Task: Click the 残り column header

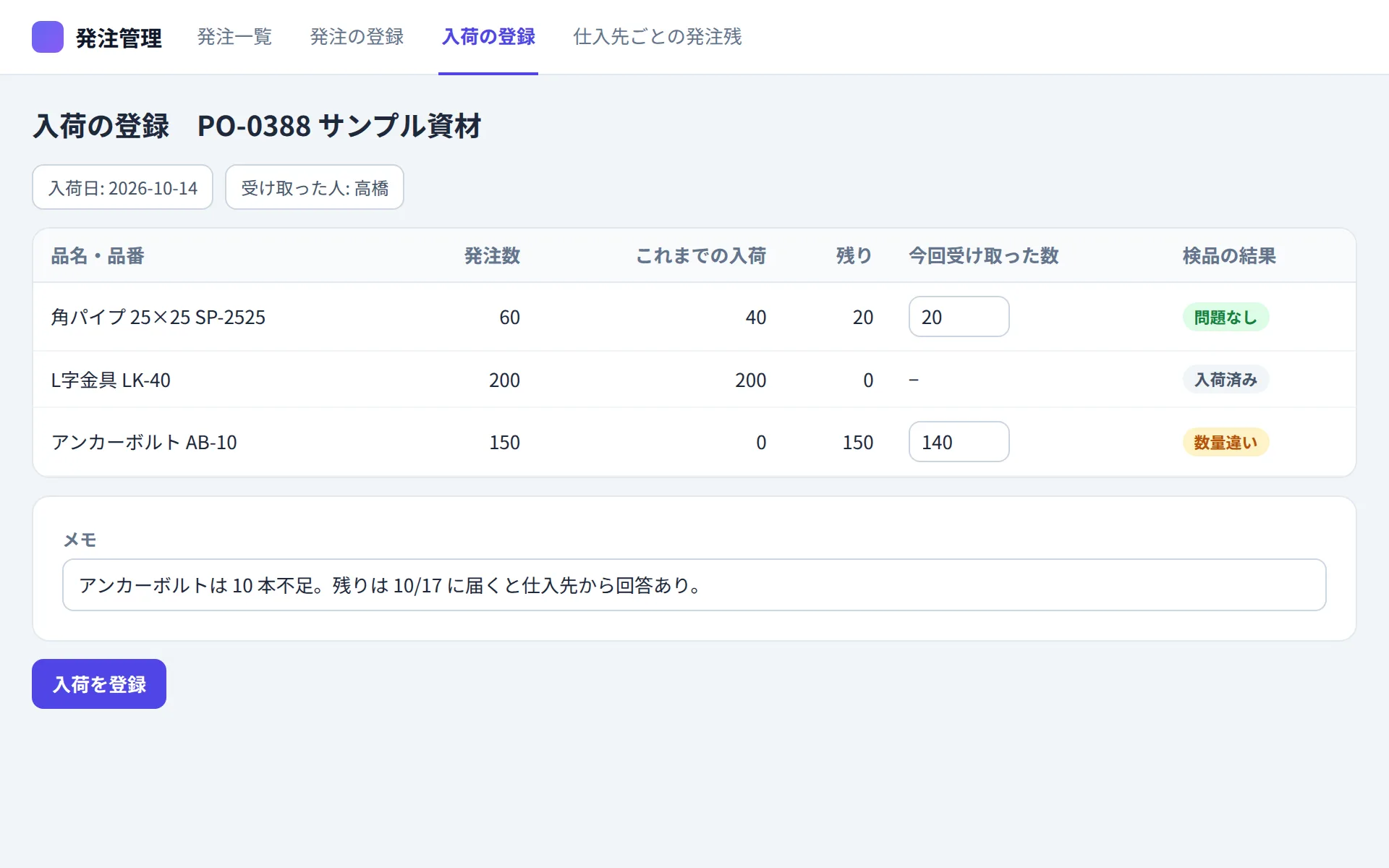Action: tap(854, 256)
